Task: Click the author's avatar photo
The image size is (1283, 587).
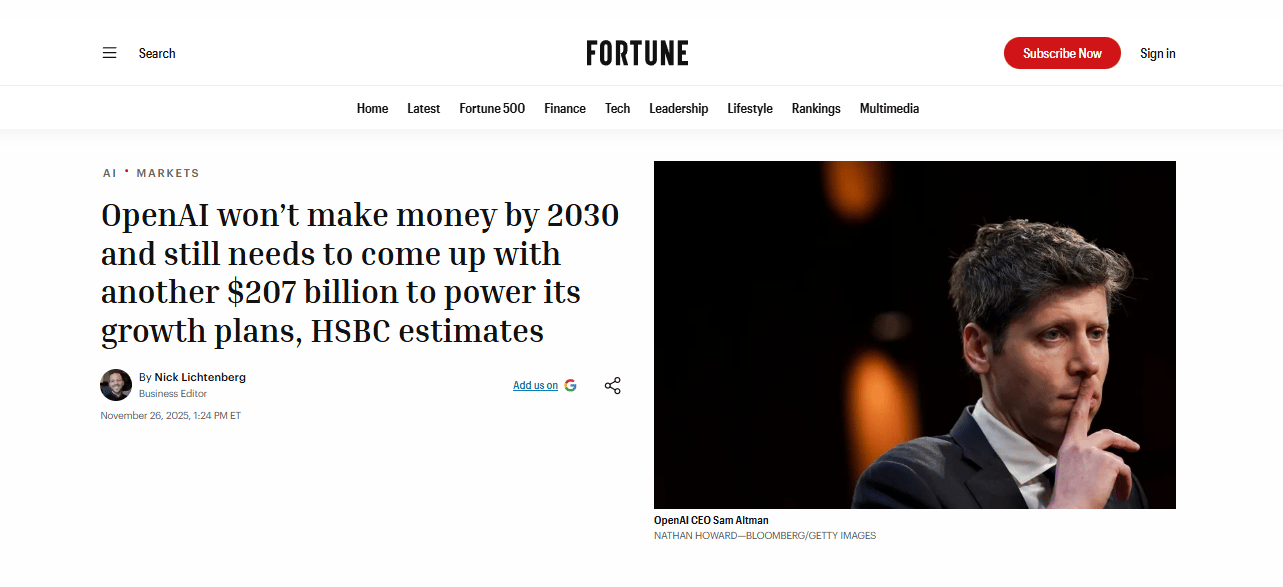Action: tap(116, 385)
